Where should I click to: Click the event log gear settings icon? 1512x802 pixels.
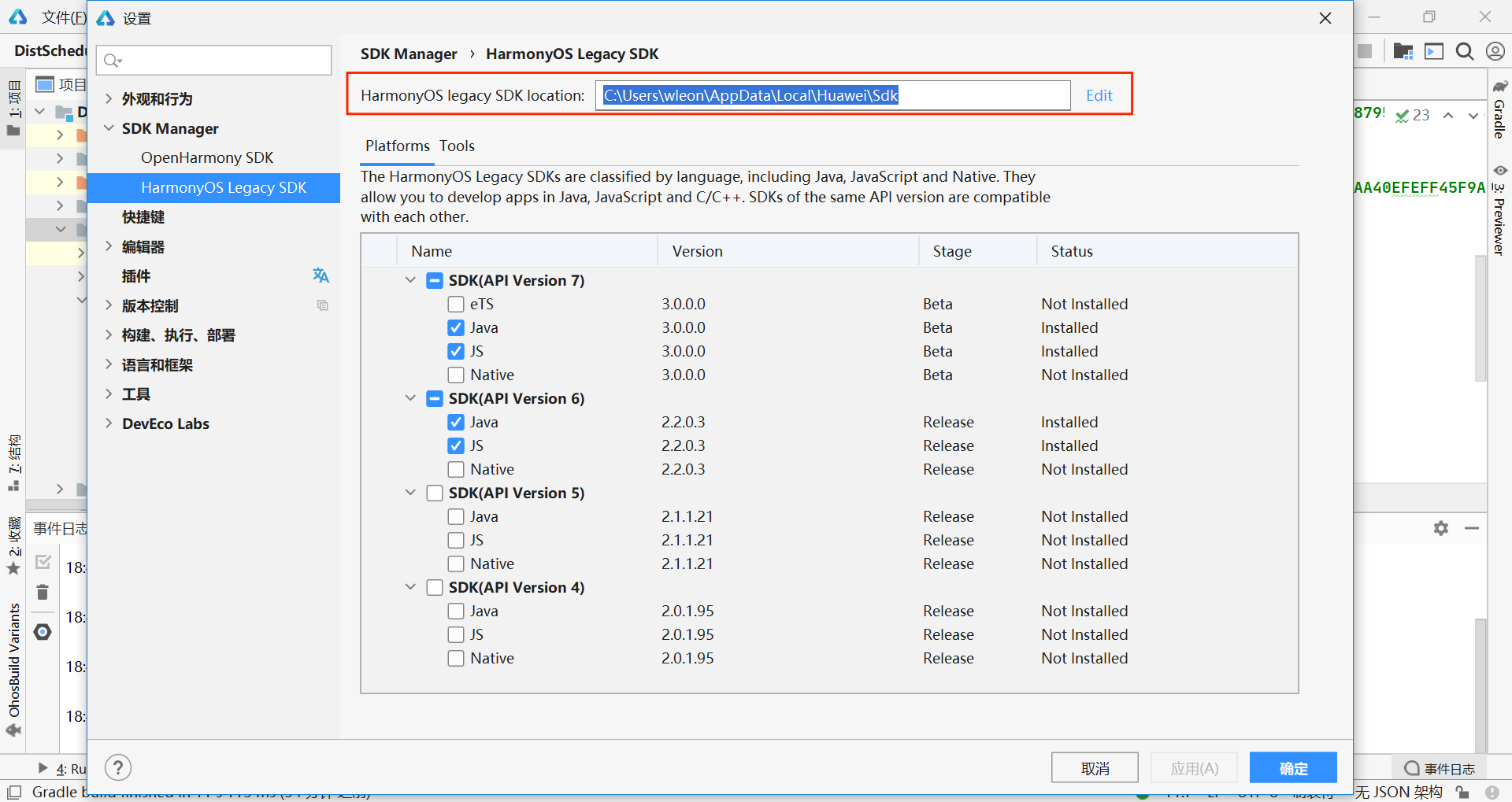1441,528
